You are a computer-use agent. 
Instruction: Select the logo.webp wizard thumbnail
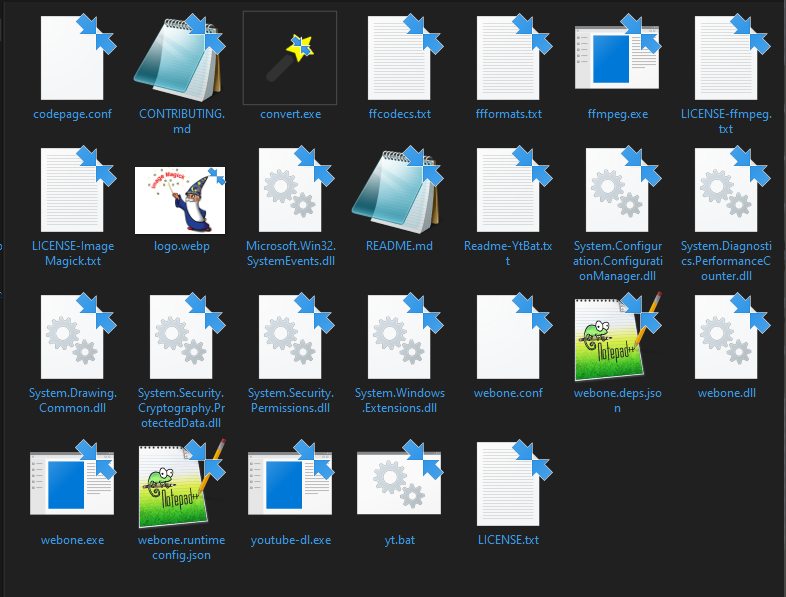180,200
